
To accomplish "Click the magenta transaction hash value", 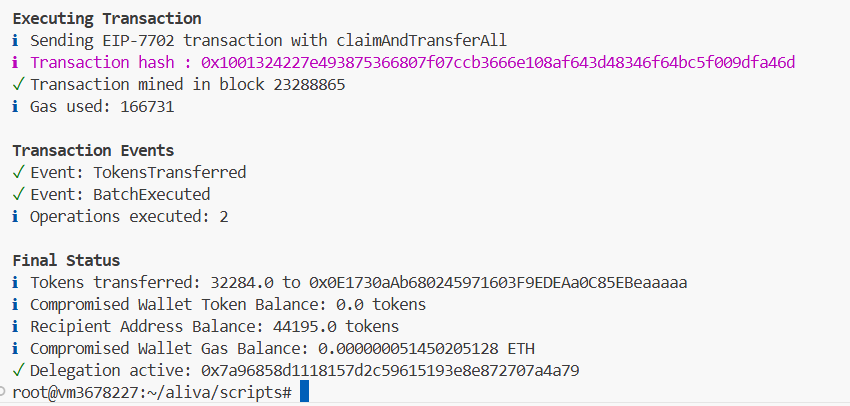I will [498, 63].
